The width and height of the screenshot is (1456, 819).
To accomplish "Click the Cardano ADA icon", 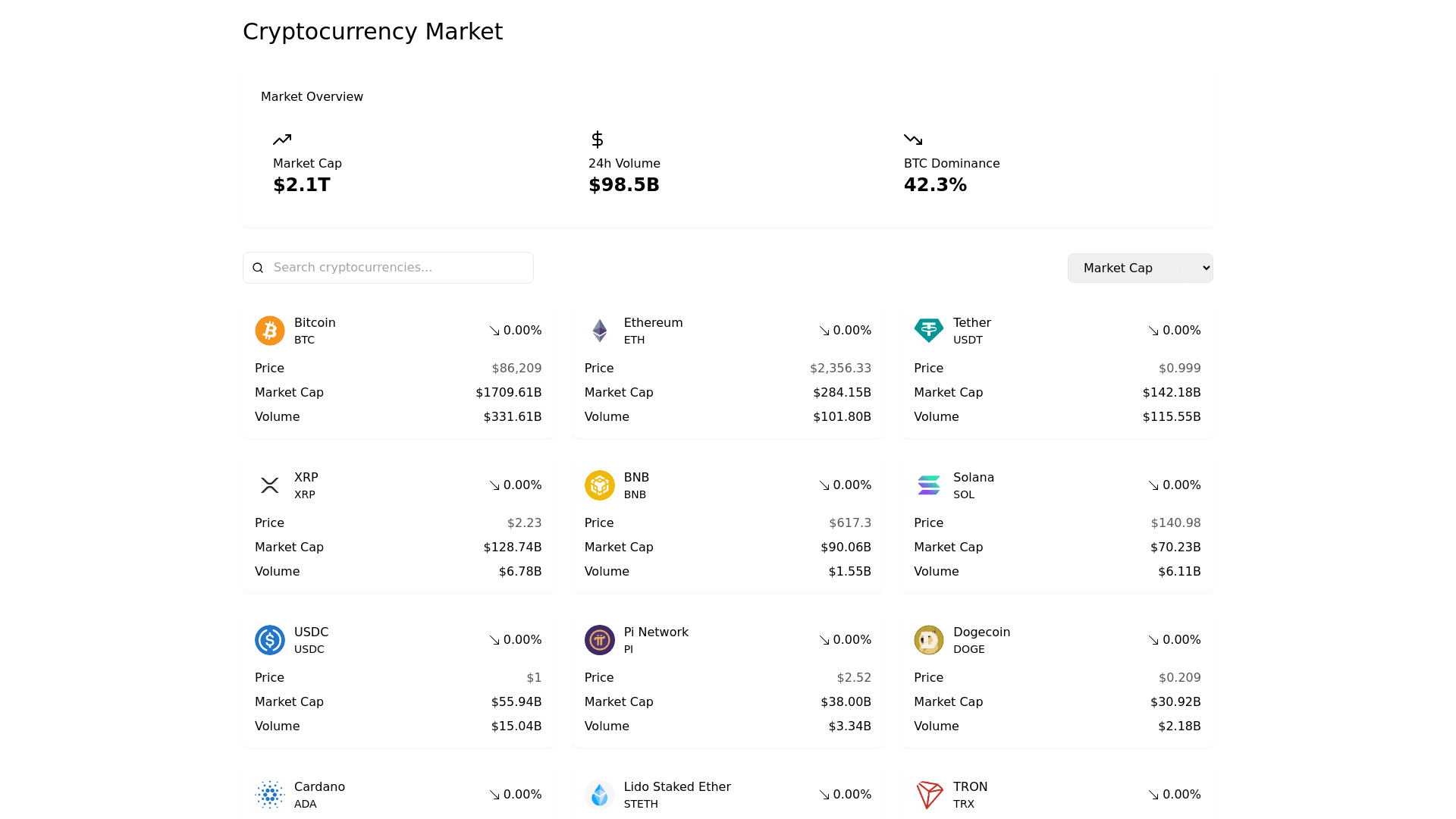I will click(270, 795).
